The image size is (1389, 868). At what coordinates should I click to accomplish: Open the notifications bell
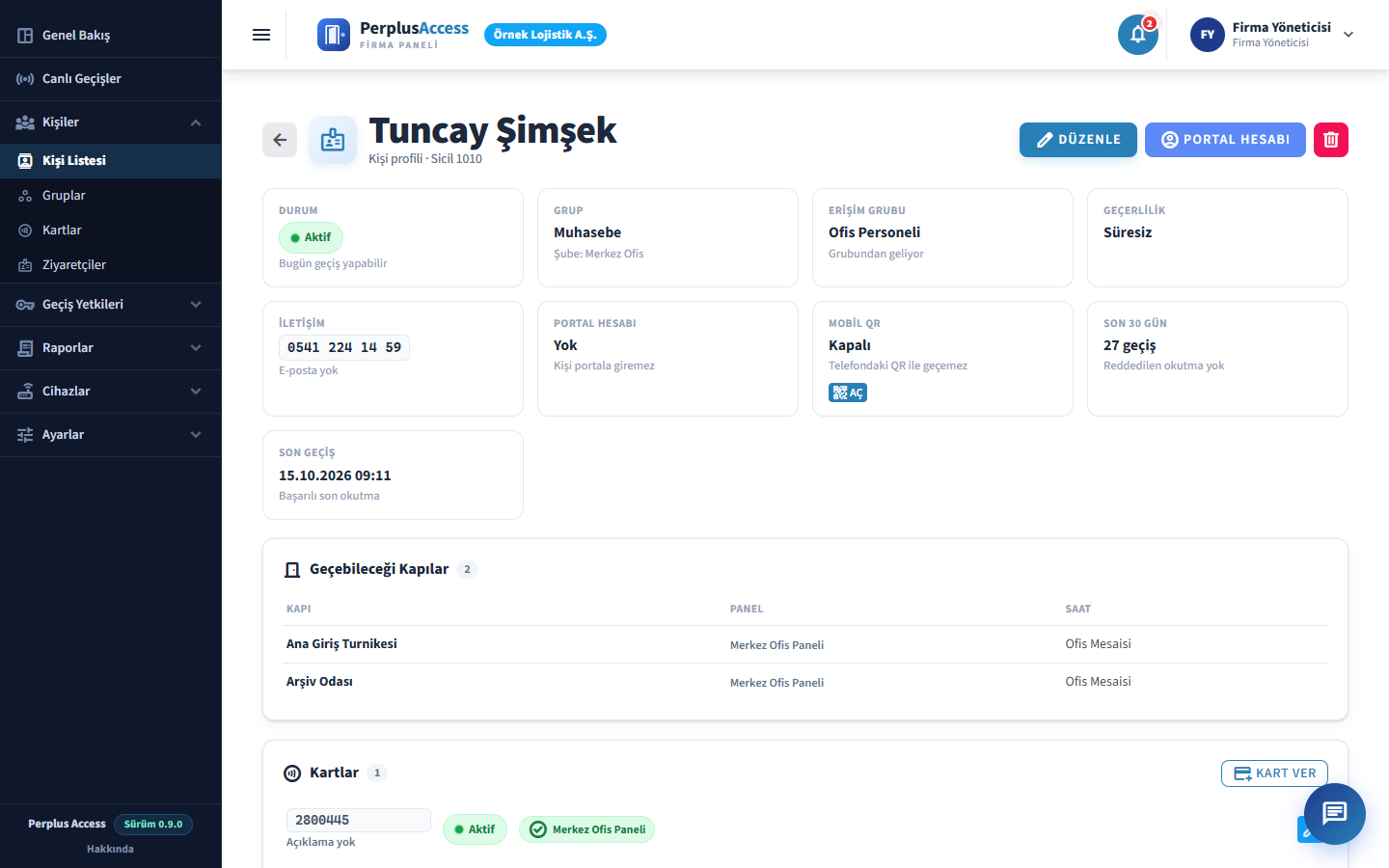click(1138, 35)
